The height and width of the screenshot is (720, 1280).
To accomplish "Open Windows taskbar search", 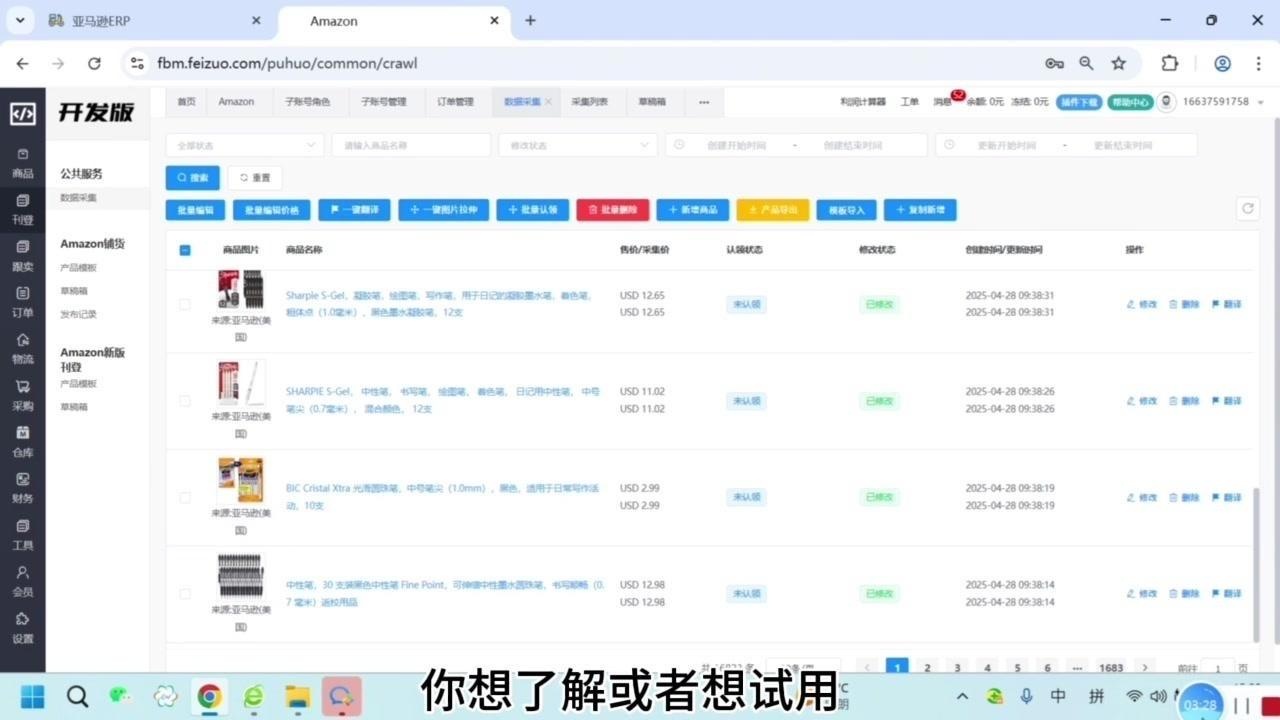I will [77, 696].
